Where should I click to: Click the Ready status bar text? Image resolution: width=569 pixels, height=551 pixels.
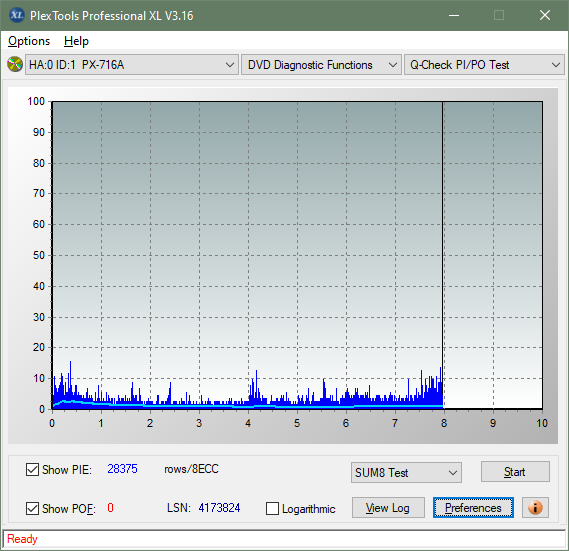click(22, 539)
